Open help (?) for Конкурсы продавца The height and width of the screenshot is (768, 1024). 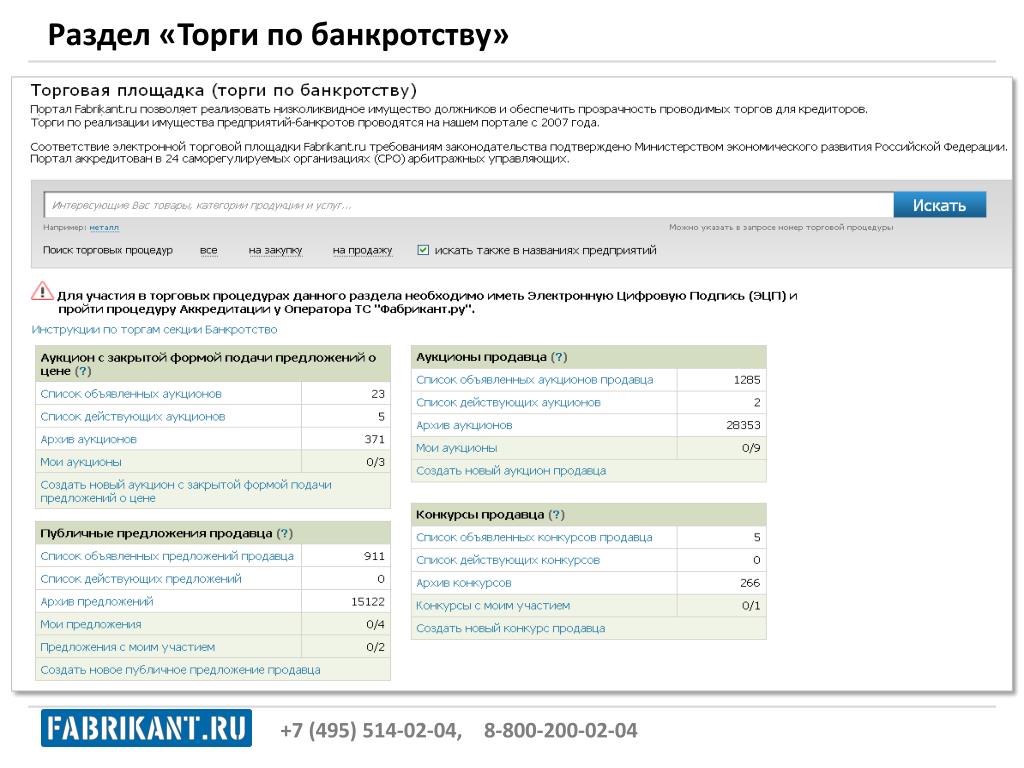557,514
